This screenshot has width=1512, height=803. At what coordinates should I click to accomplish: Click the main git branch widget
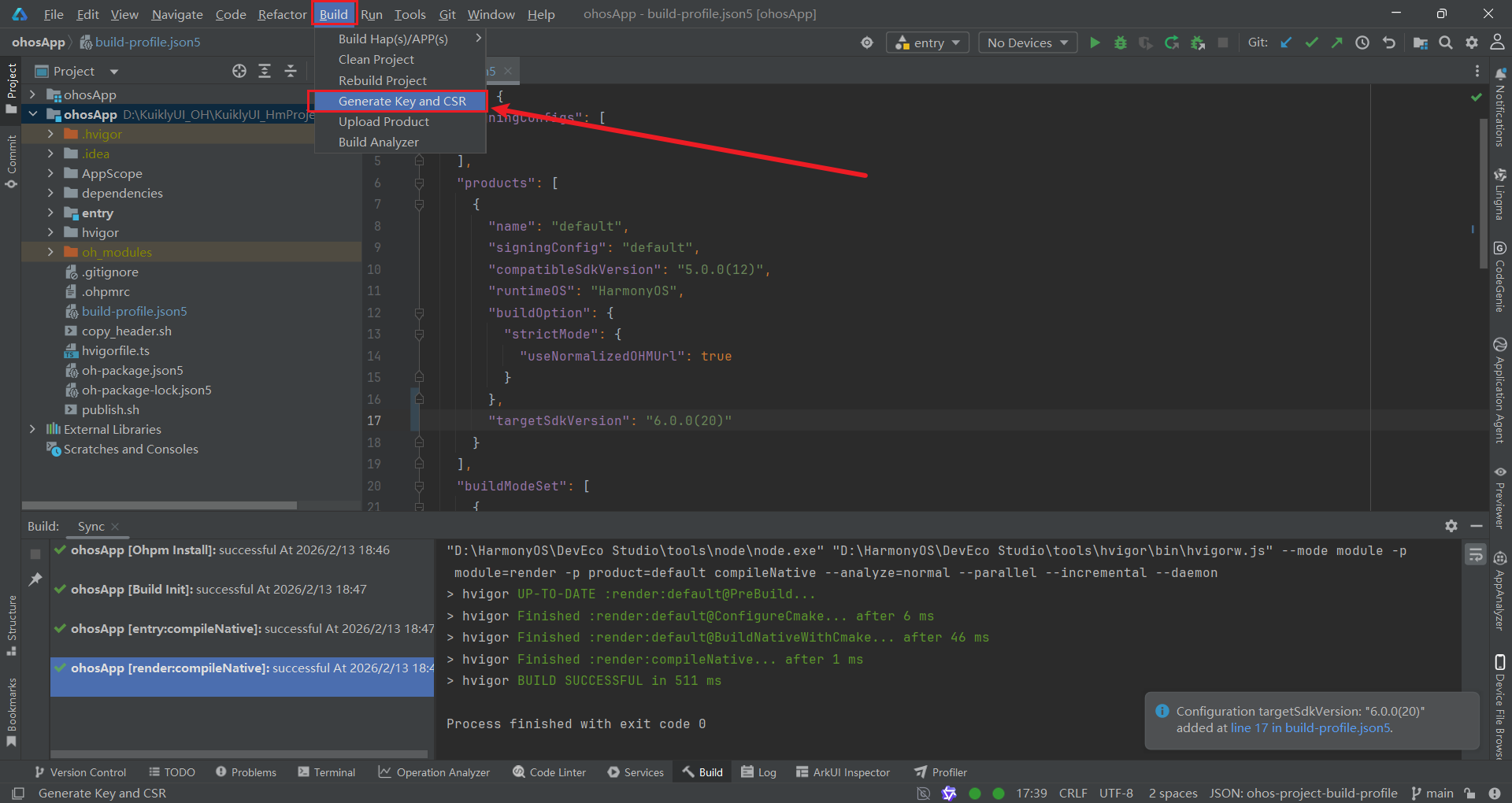point(1432,793)
